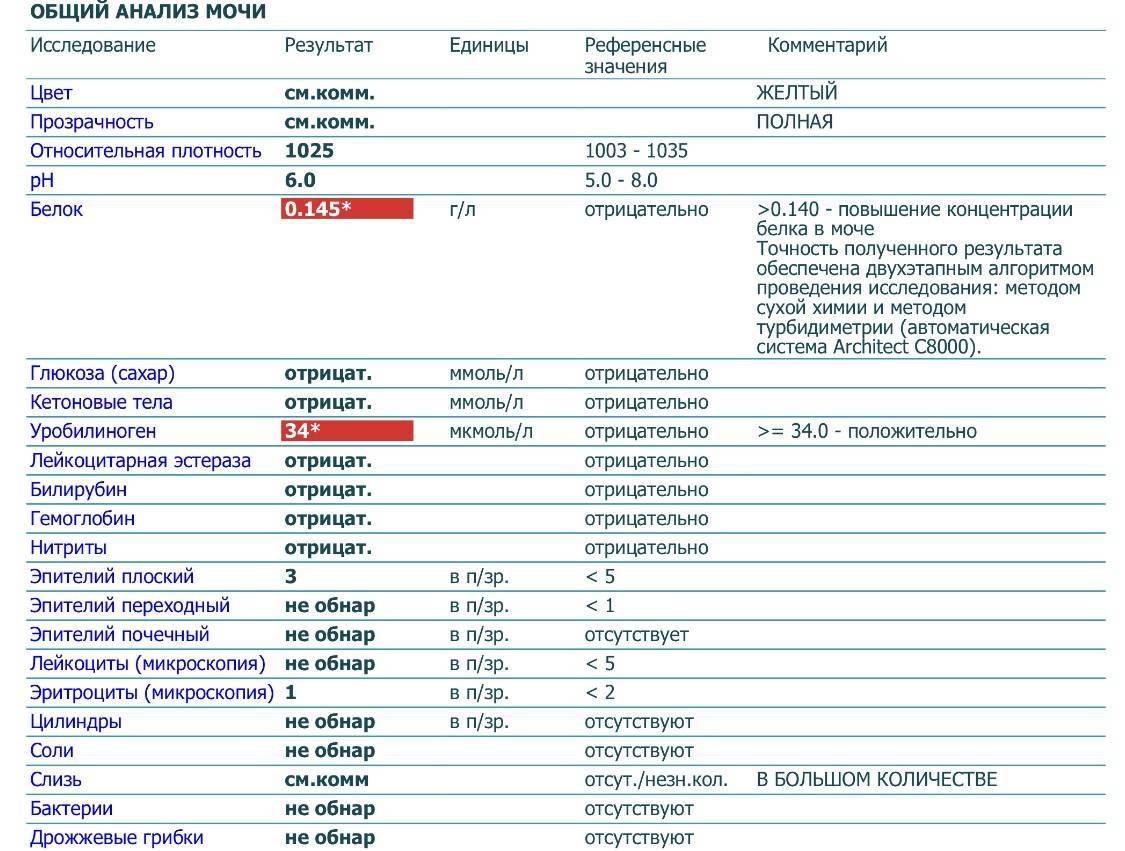The height and width of the screenshot is (851, 1125).
Task: Click the 'Нитриты' row label
Action: tap(68, 548)
